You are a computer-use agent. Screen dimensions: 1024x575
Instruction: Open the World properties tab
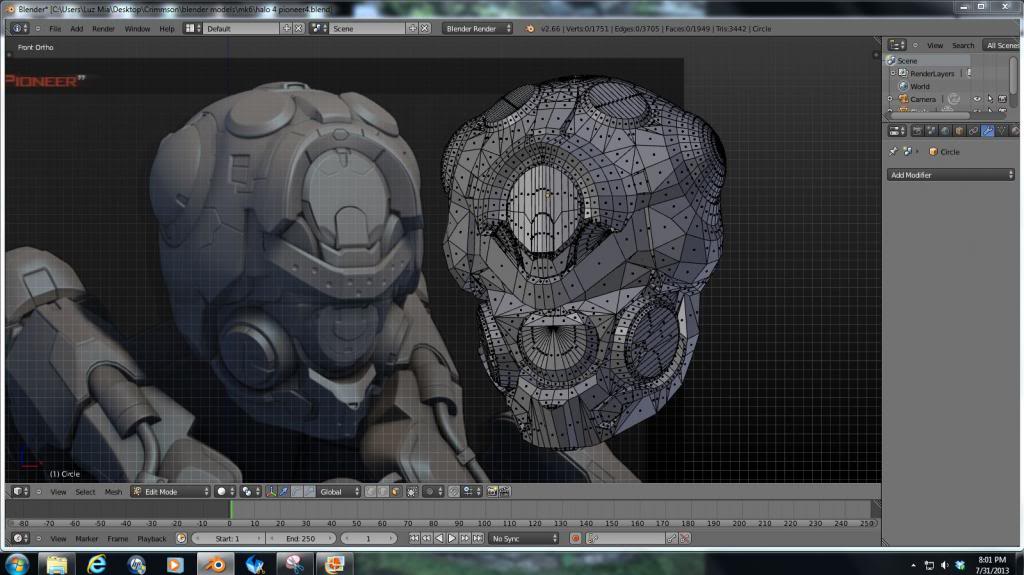[945, 131]
